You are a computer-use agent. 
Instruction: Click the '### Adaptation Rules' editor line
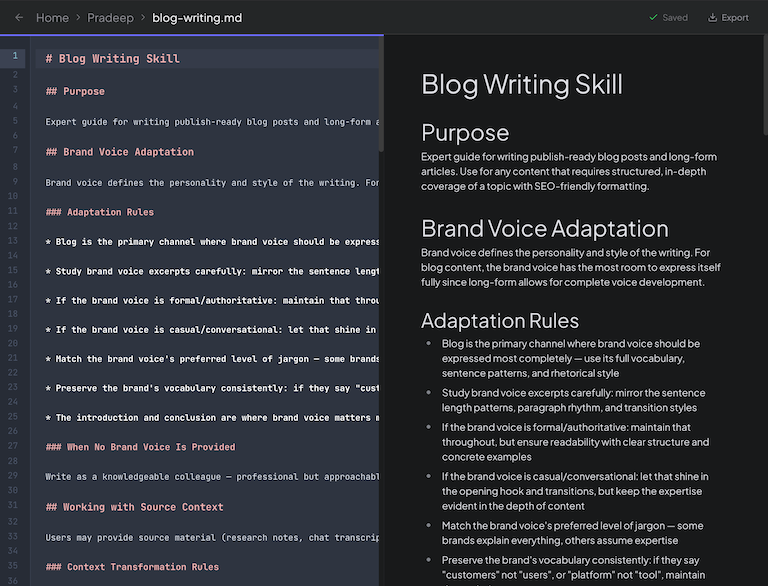99,212
